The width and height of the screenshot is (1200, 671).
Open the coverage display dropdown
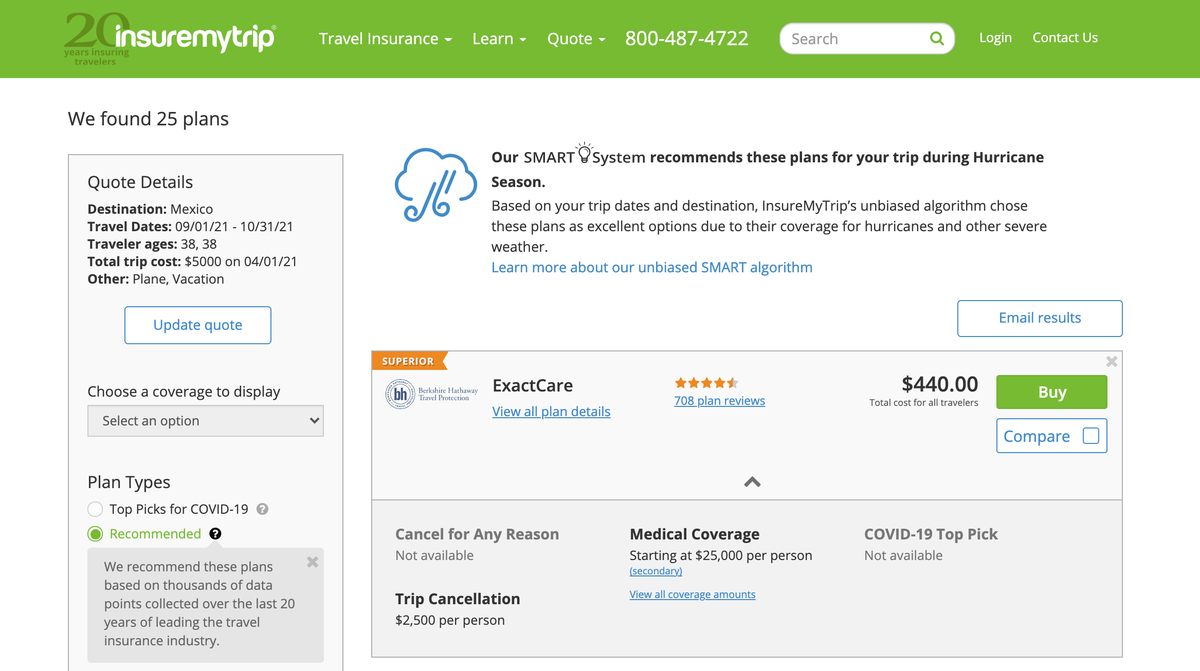tap(205, 420)
